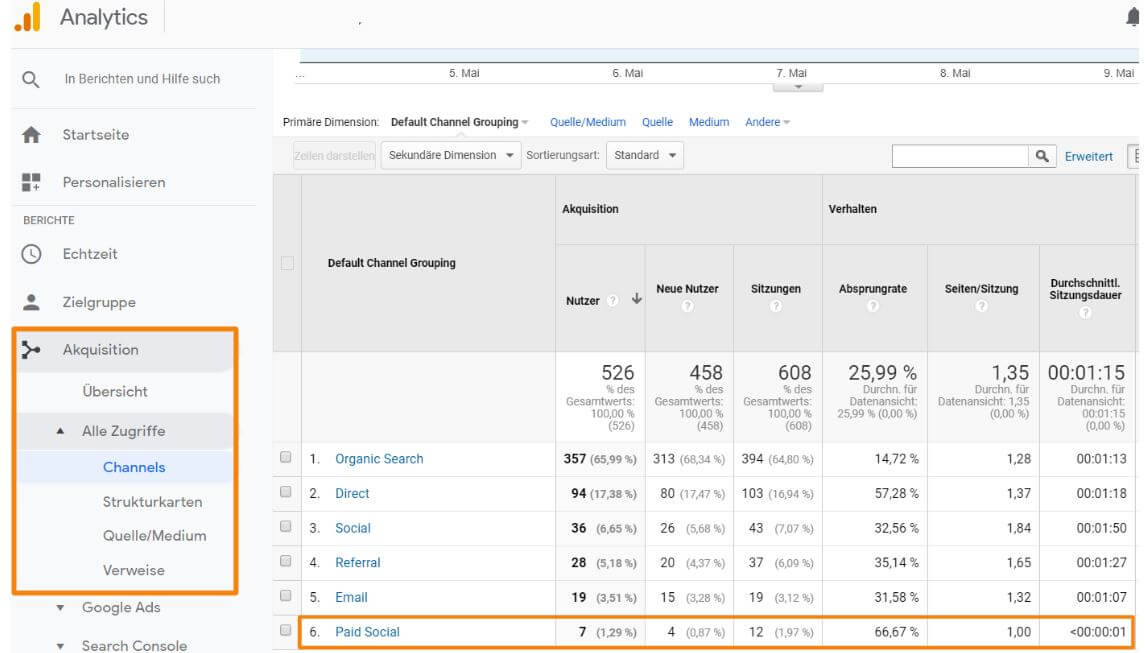This screenshot has width=1145, height=653.
Task: Click the table search magnifier button
Action: 1042,156
